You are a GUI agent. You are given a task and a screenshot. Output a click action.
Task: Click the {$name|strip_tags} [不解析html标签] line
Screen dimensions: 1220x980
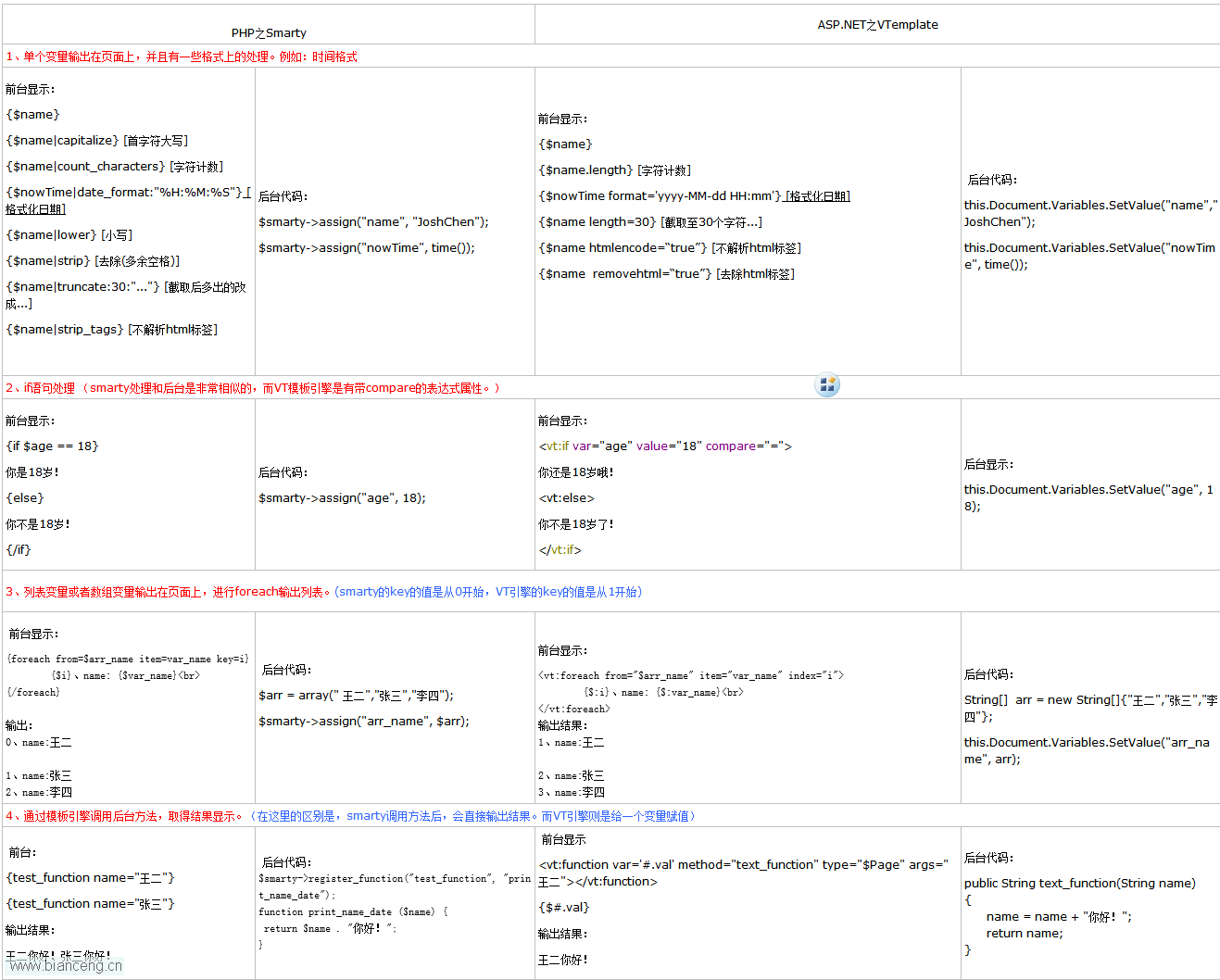pos(112,330)
